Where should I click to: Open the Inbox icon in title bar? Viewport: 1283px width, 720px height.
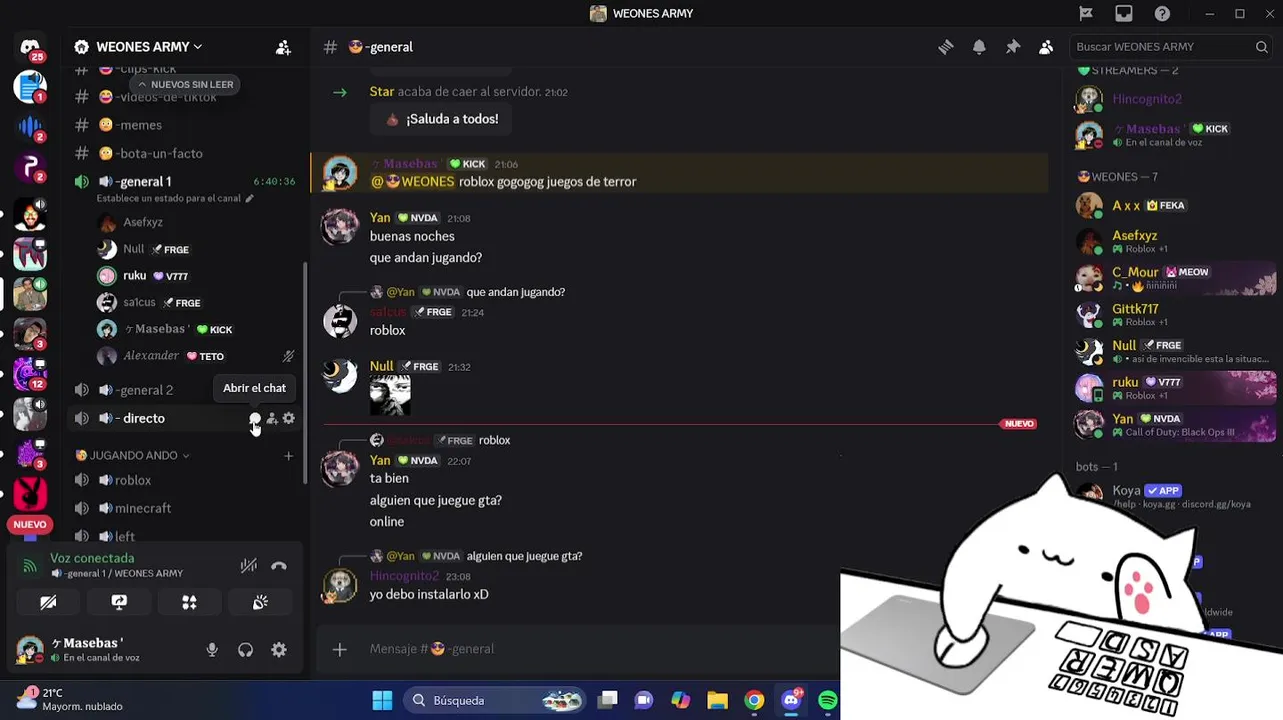pos(1124,14)
